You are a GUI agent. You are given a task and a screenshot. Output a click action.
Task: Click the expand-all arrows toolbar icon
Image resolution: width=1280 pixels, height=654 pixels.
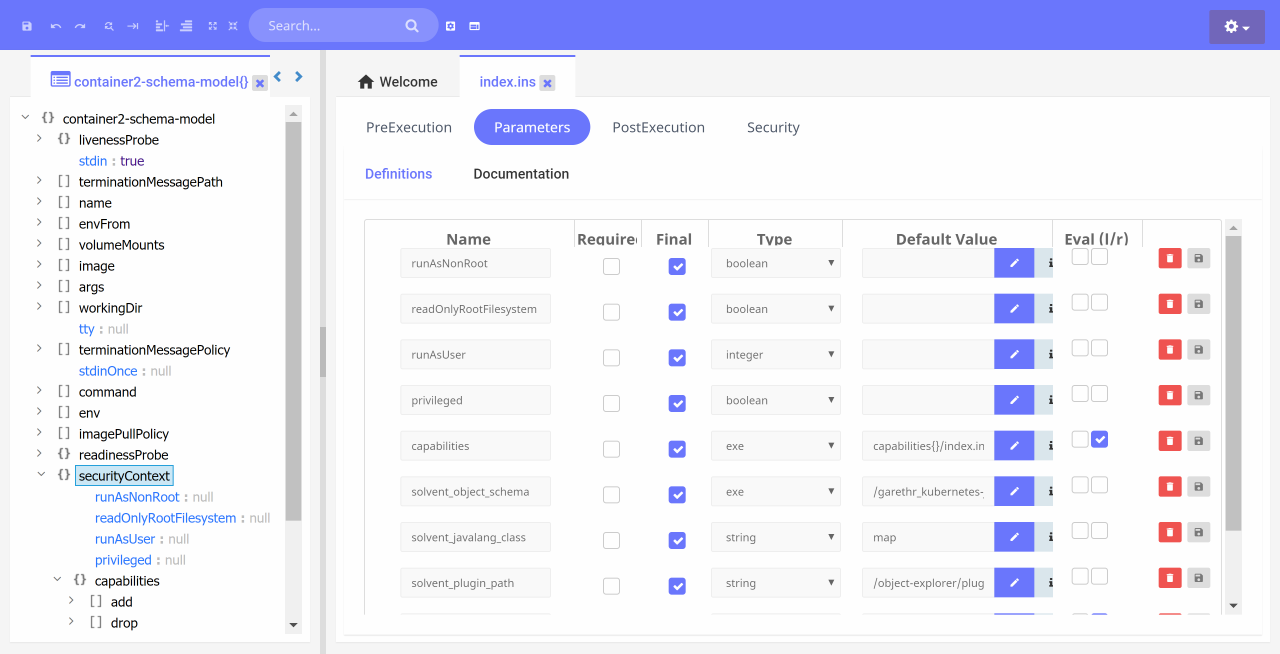pyautogui.click(x=212, y=26)
